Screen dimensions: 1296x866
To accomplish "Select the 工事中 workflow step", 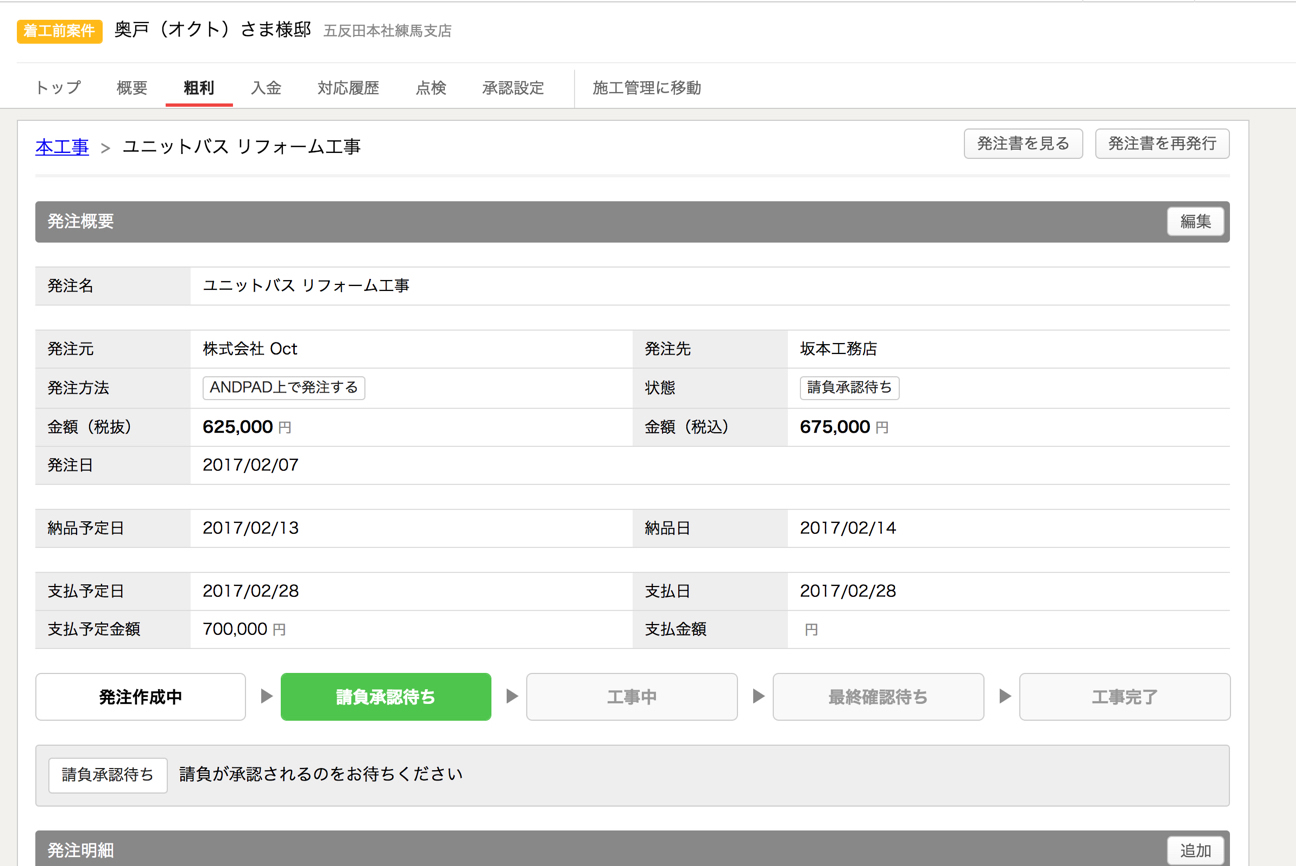I will pos(632,697).
